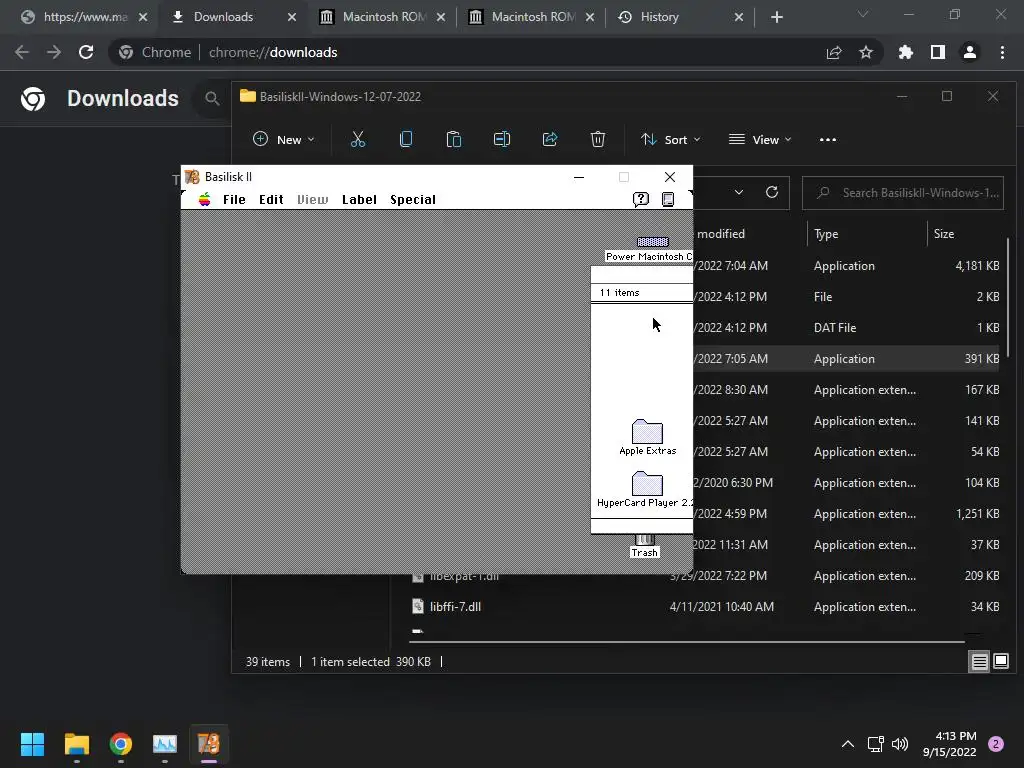Select the Apple Extras folder
Image resolution: width=1024 pixels, height=768 pixels.
coord(647,432)
